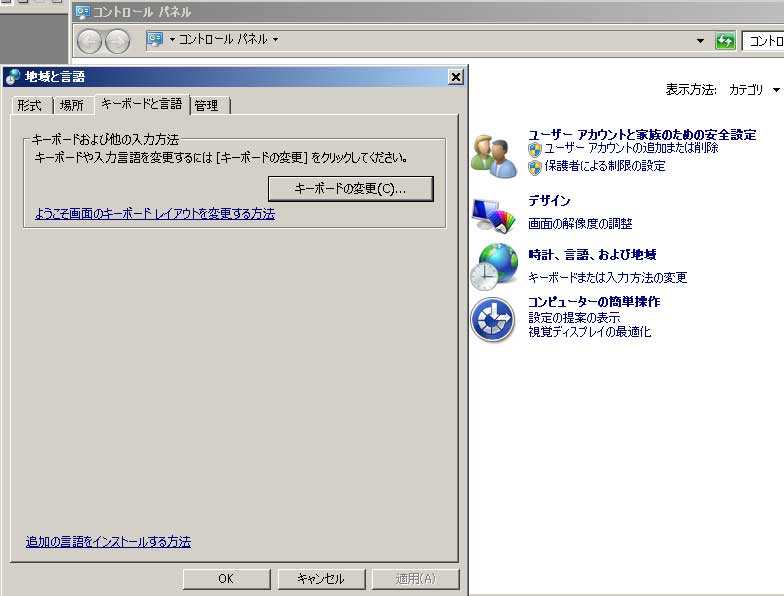This screenshot has width=784, height=596.
Task: Open the 画面の解像度の調整 link
Action: 580,224
